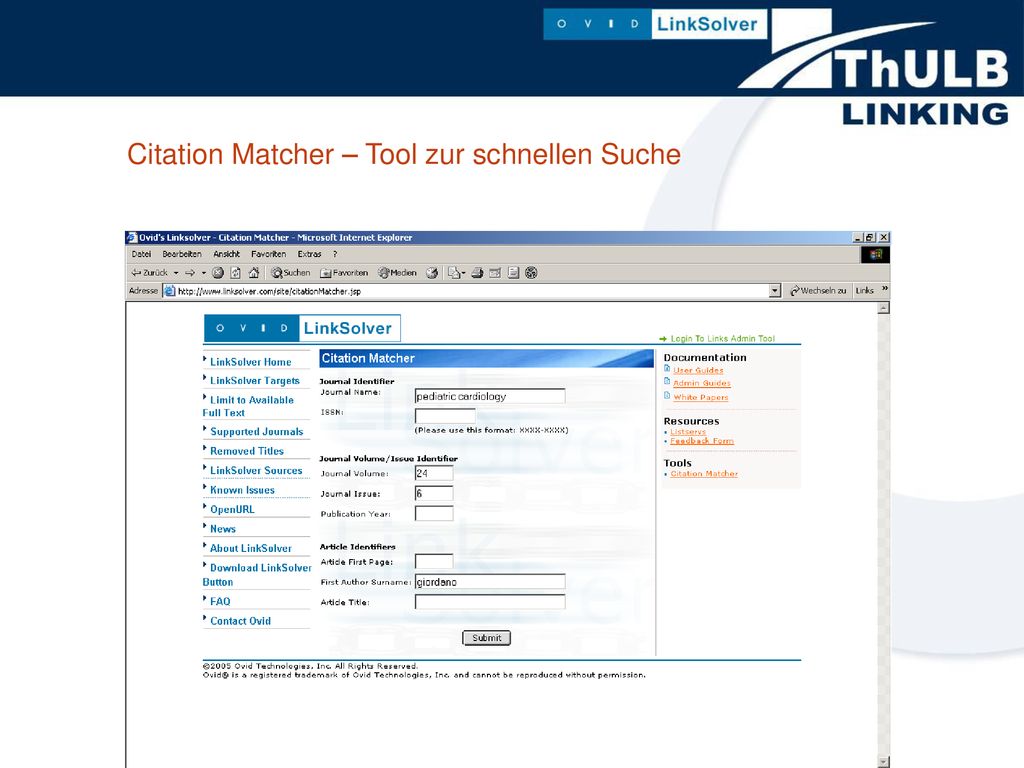Click the First Author Surname field
The width and height of the screenshot is (1024, 768).
[x=490, y=582]
